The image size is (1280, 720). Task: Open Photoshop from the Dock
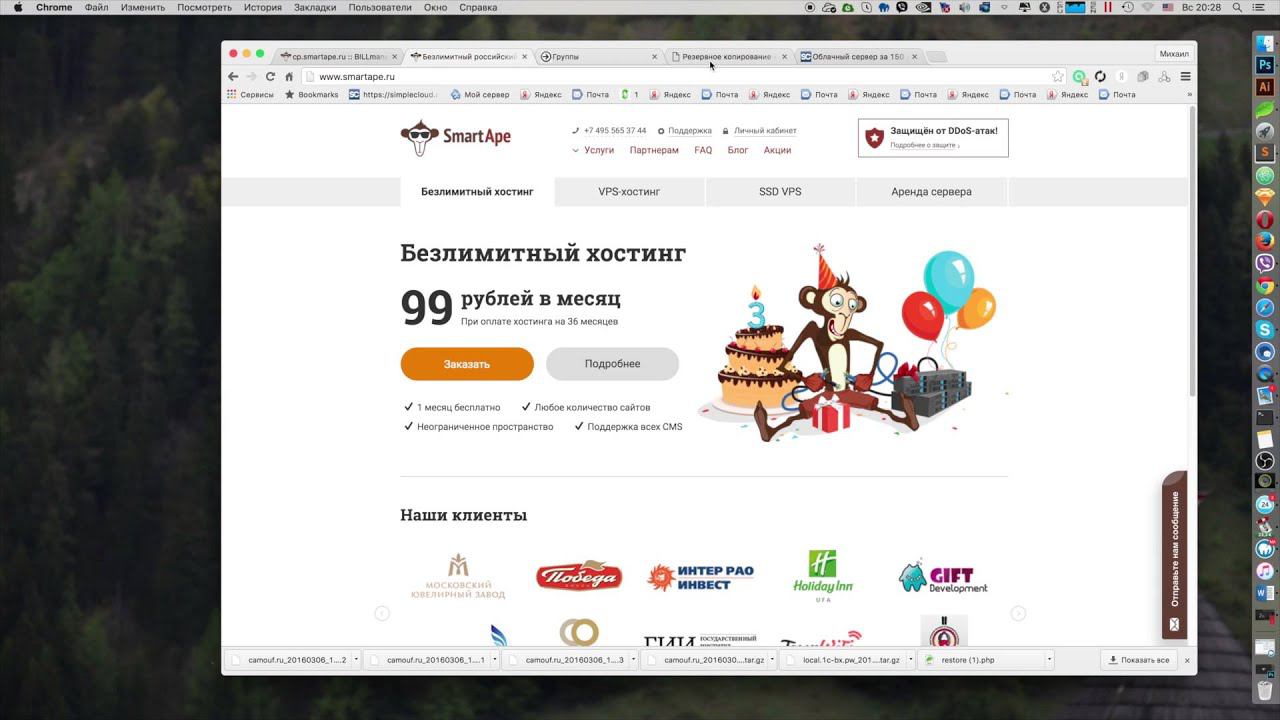click(1265, 65)
